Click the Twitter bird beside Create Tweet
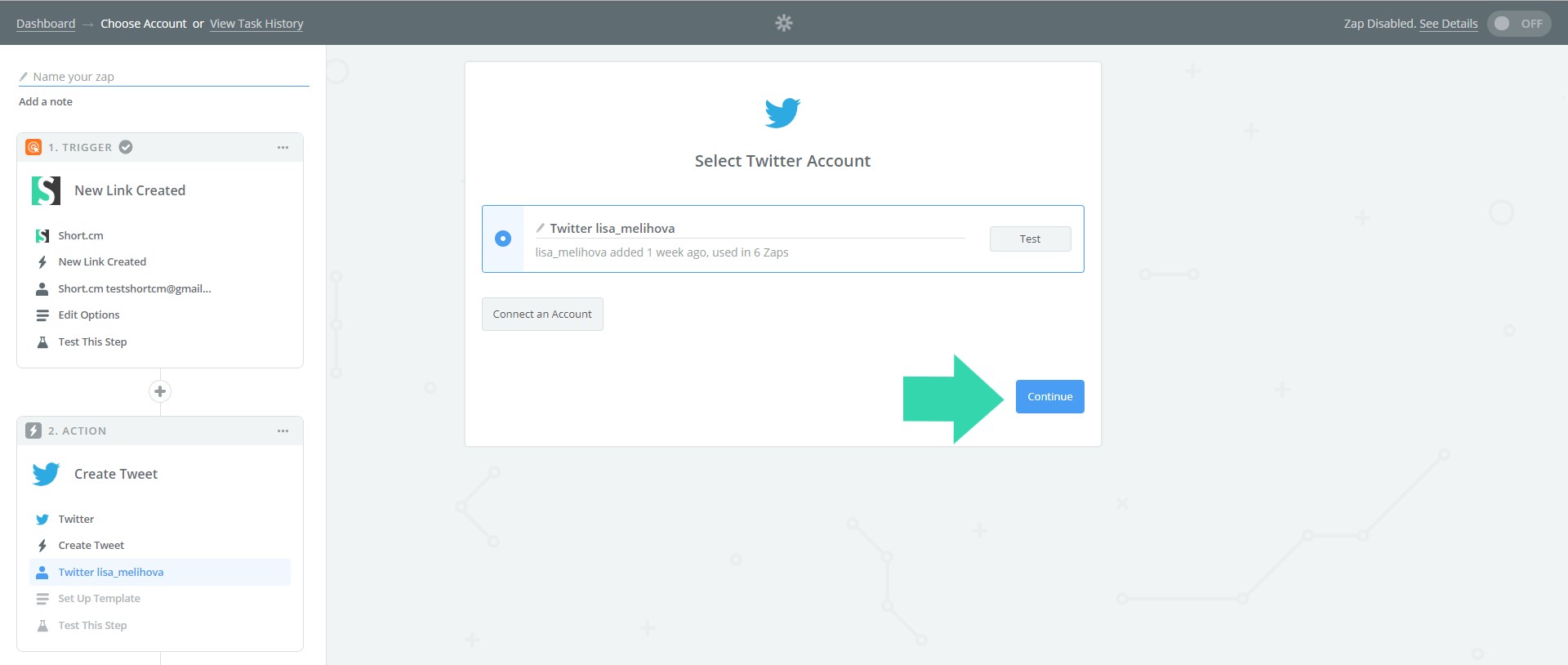The image size is (1568, 665). click(x=46, y=474)
